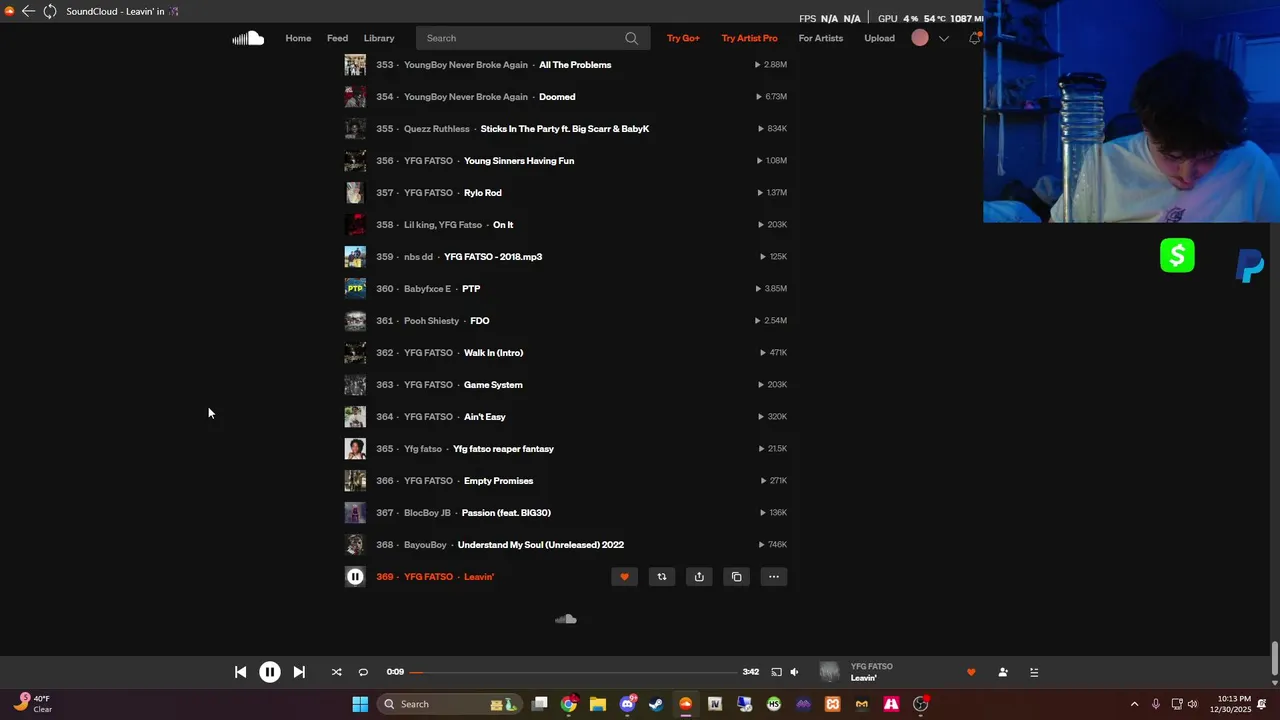Image resolution: width=1280 pixels, height=720 pixels.
Task: Click the page vertical scrollbar thumb
Action: [x=1274, y=659]
